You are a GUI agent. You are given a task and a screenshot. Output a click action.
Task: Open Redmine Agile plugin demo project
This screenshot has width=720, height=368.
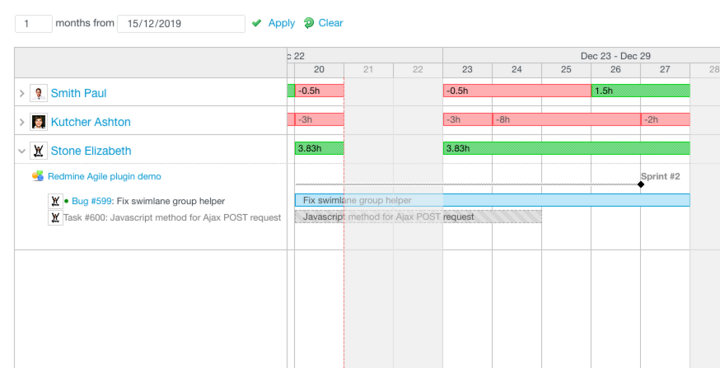pyautogui.click(x=104, y=176)
